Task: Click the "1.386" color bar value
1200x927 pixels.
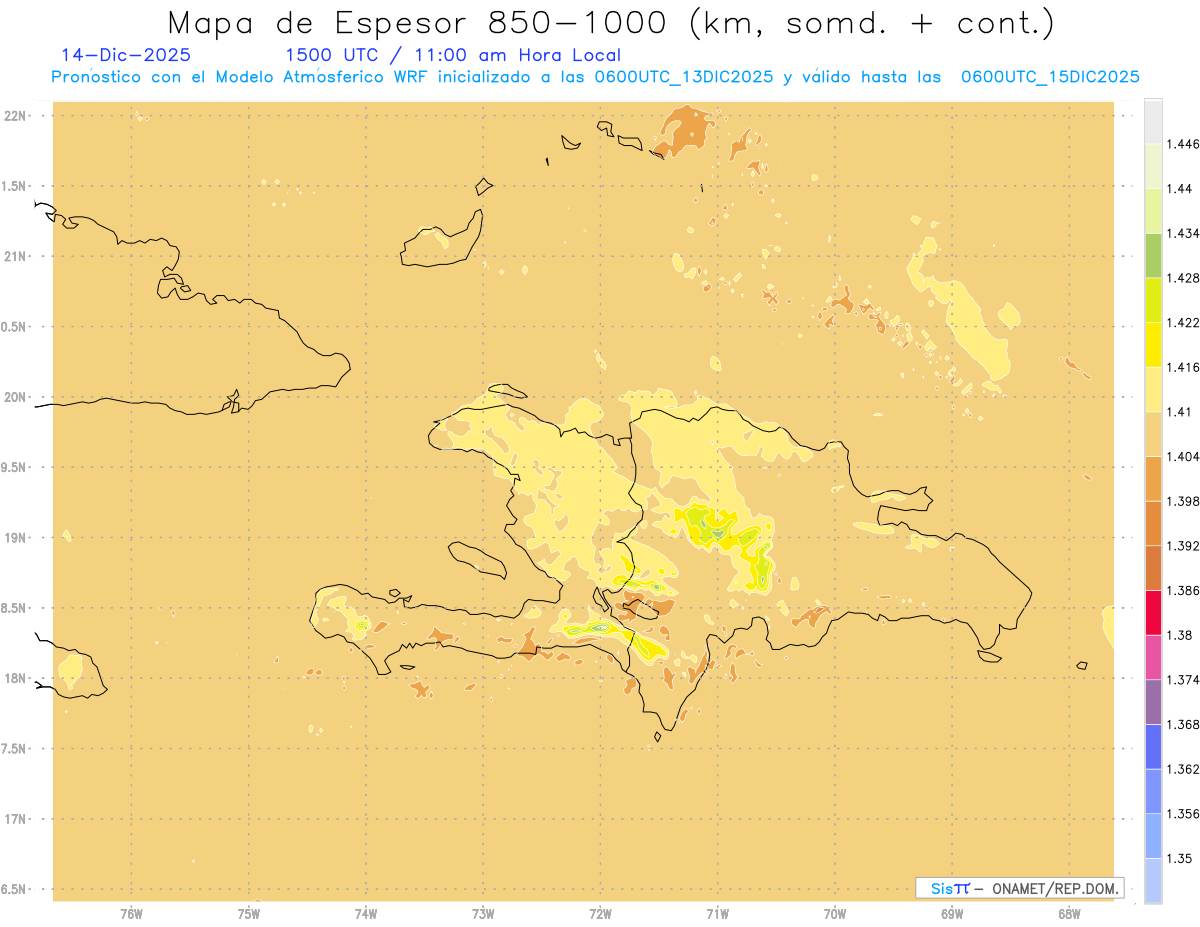Action: (x=1183, y=590)
